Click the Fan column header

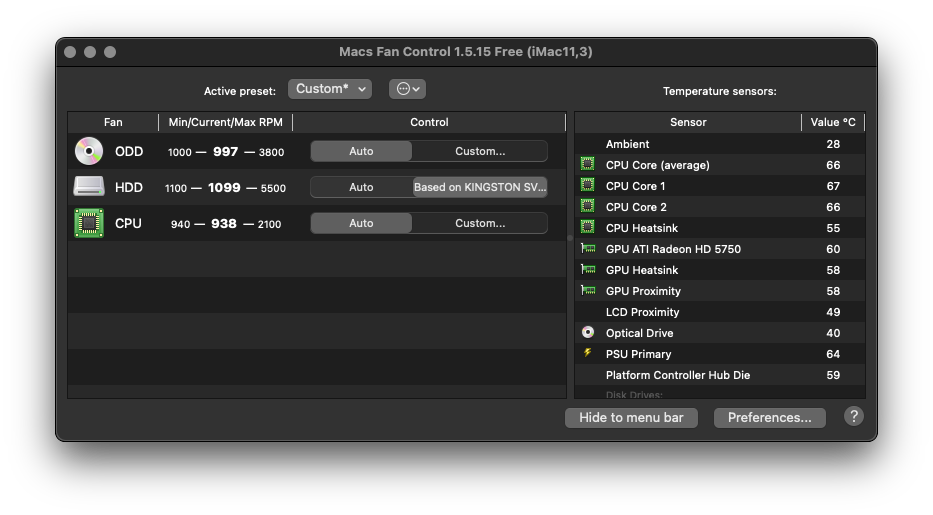coord(113,122)
